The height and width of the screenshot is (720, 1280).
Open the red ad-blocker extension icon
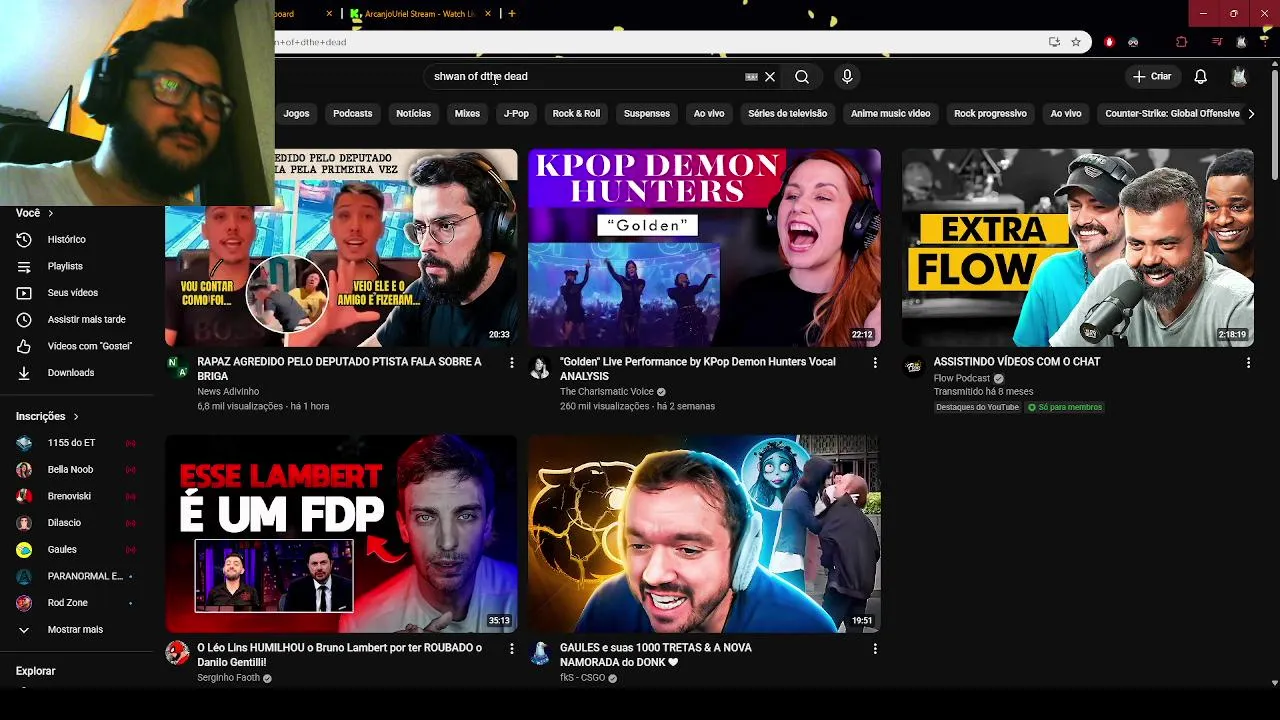coord(1109,42)
